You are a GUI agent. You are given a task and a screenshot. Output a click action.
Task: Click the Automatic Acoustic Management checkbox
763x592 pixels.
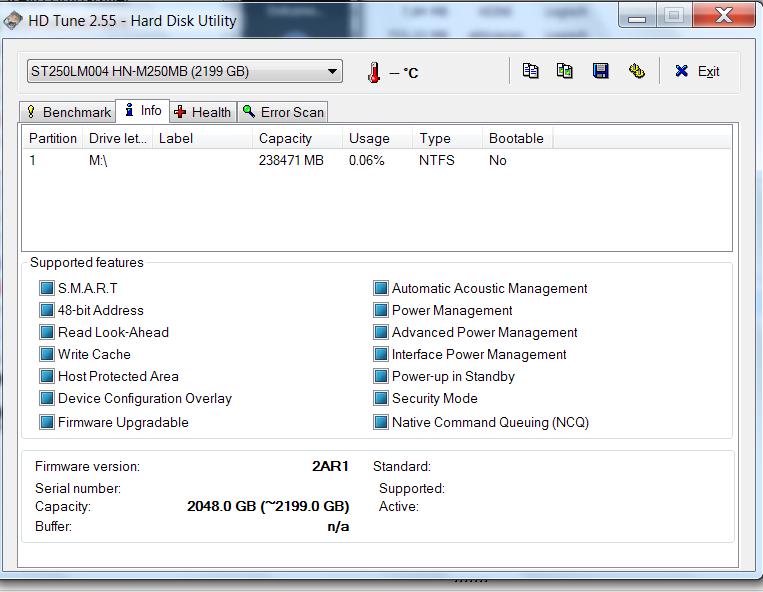(x=381, y=288)
